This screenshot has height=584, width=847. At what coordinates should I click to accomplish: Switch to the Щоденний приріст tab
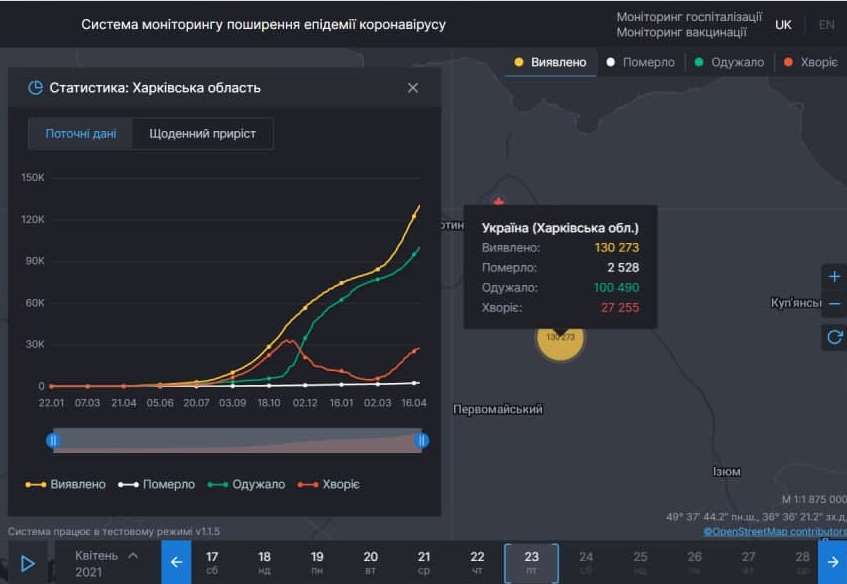(x=205, y=133)
